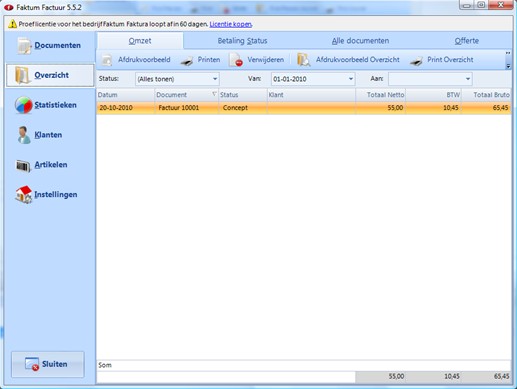The image size is (517, 389).
Task: Click the 65,45 bruto cell in row
Action: [x=486, y=108]
